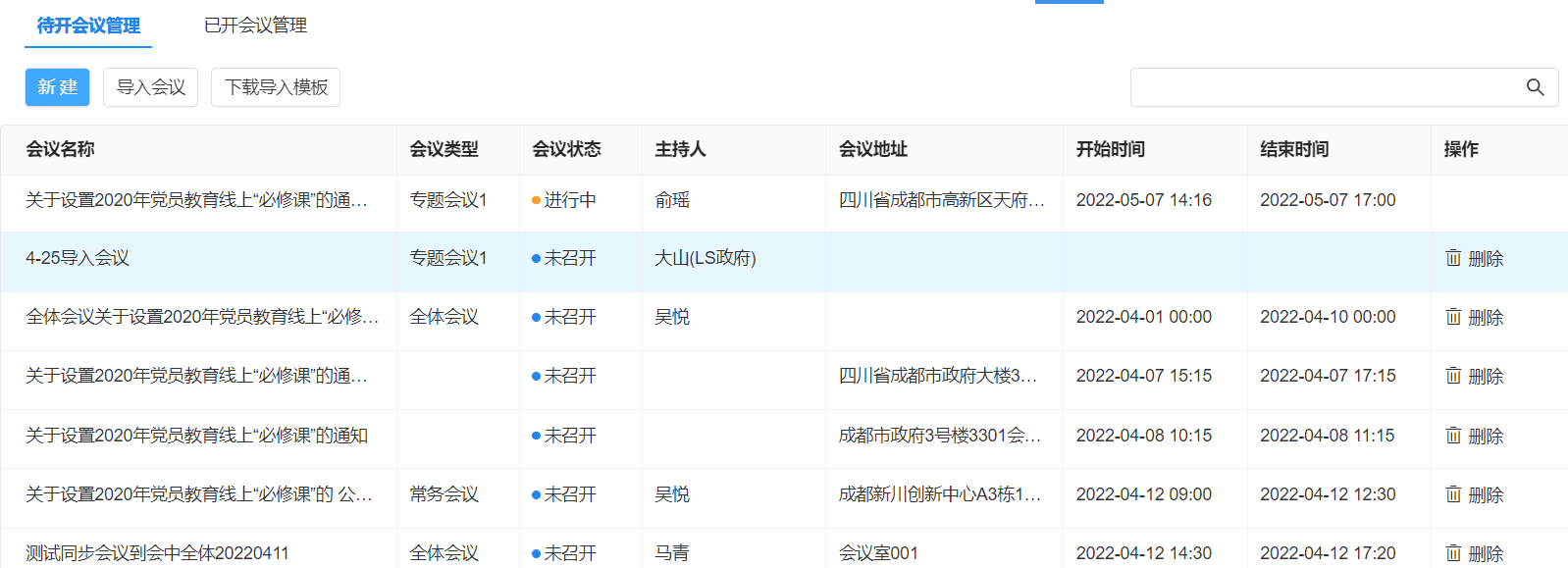Click the 导入会议 button

pos(151,87)
